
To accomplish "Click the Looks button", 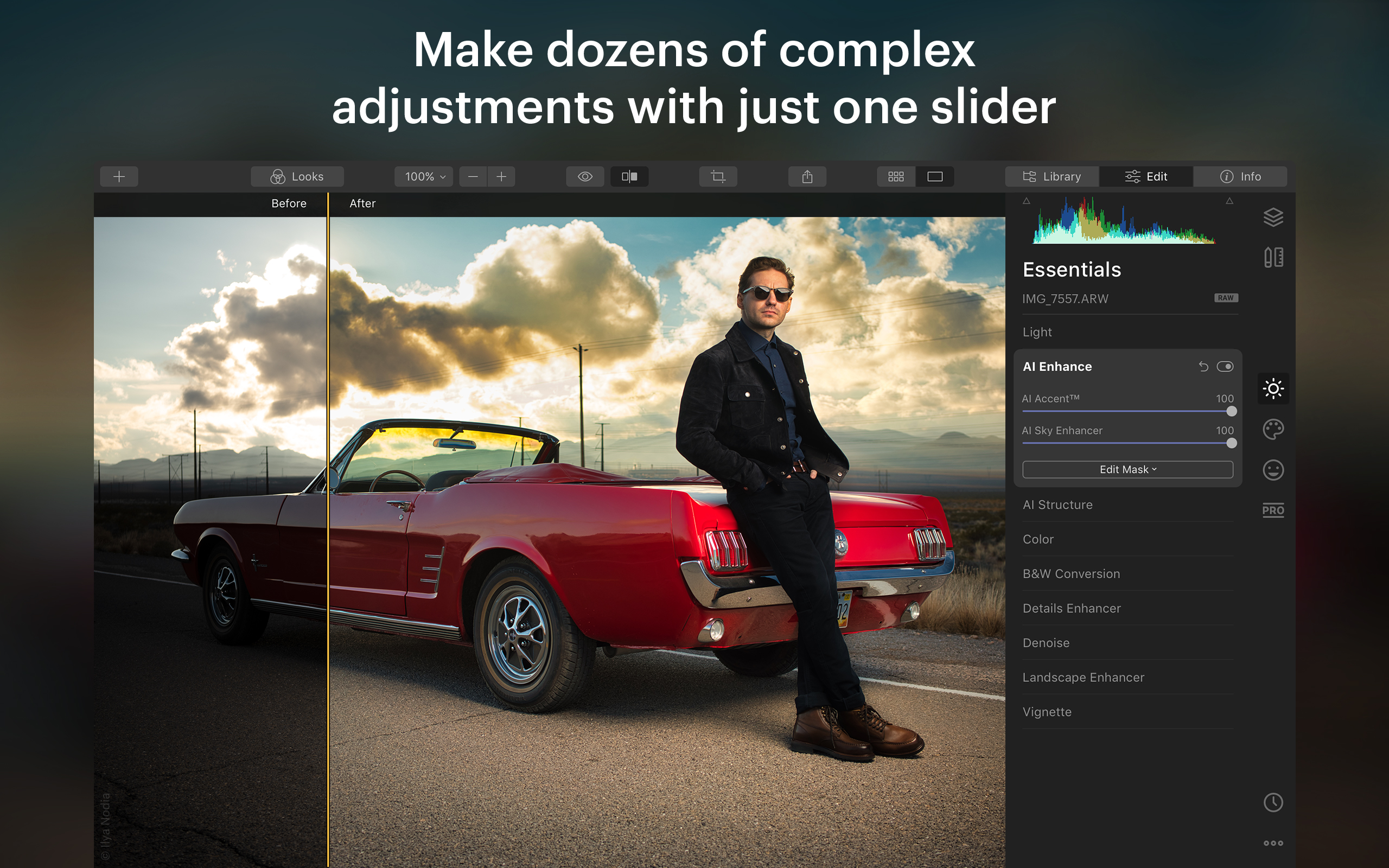I will pyautogui.click(x=297, y=177).
